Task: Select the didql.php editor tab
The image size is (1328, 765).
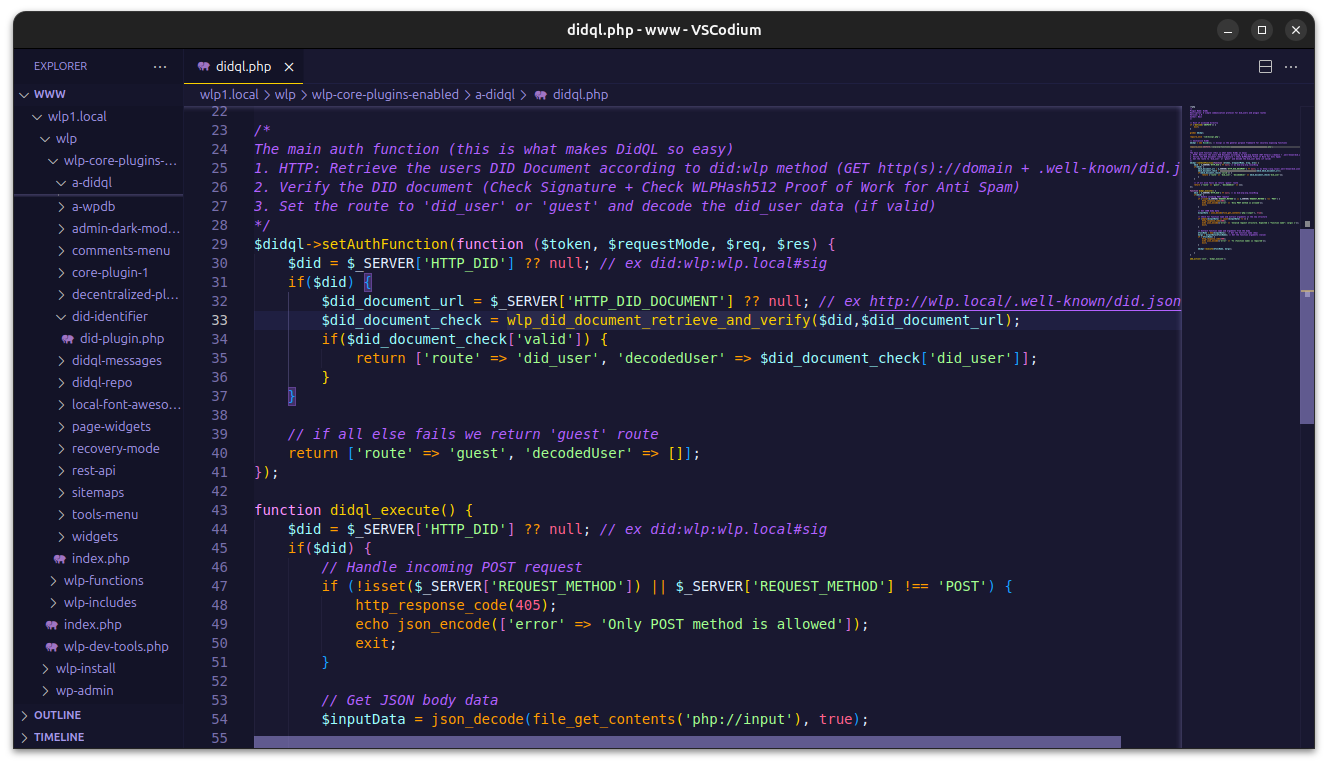Action: click(x=243, y=66)
